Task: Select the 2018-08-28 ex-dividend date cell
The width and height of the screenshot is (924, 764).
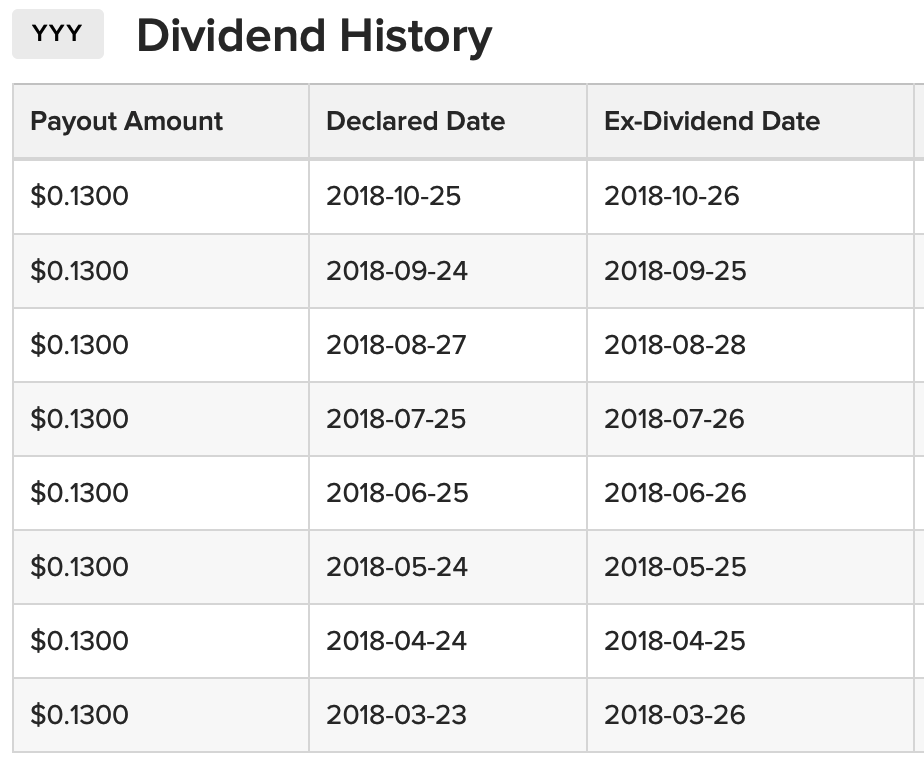Action: [x=675, y=345]
